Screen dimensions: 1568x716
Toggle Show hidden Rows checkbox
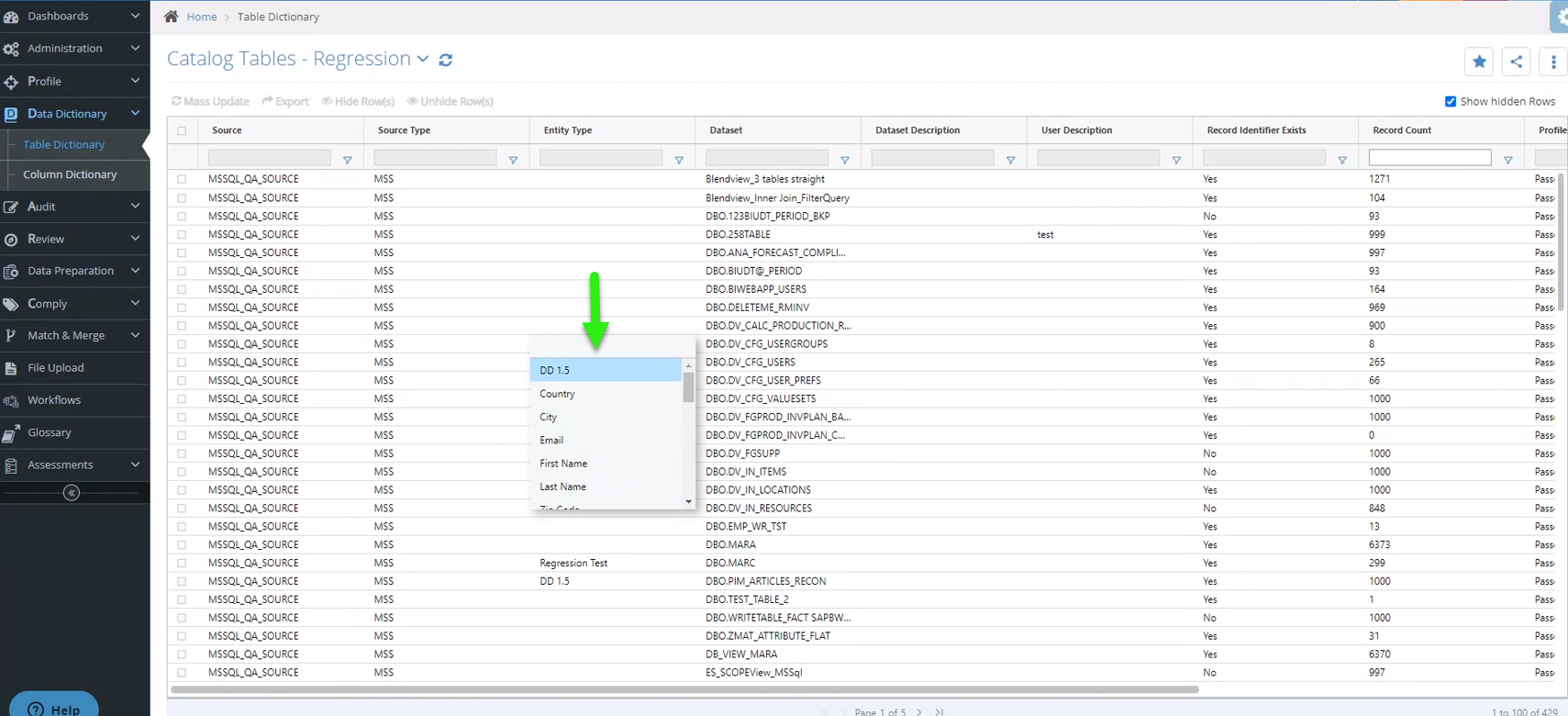pyautogui.click(x=1451, y=101)
